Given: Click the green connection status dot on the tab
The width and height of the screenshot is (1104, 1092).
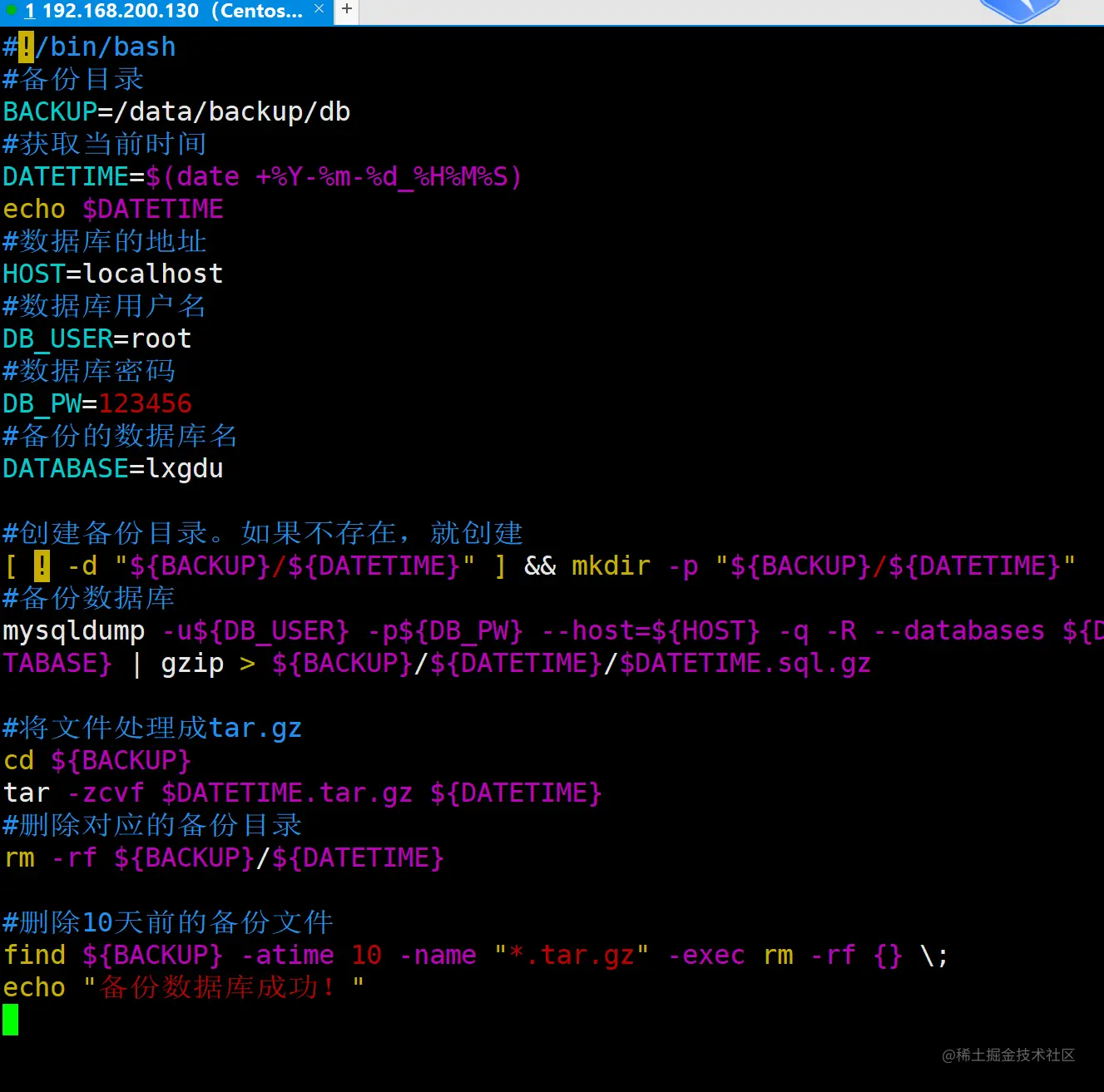Looking at the screenshot, I should 11,10.
